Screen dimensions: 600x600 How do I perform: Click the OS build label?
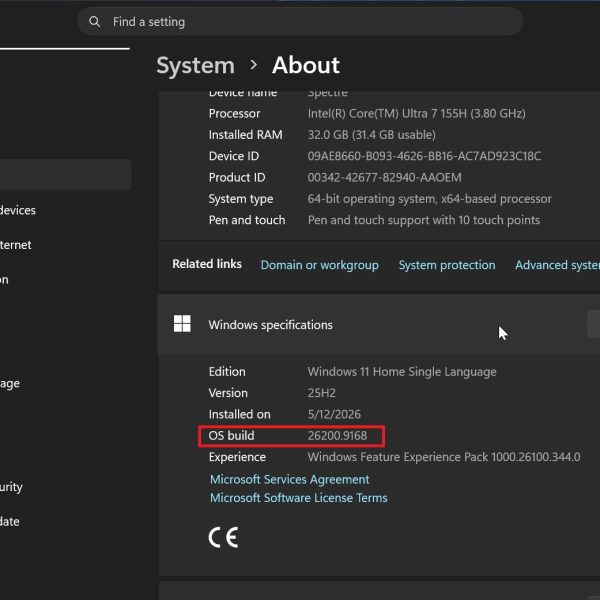click(x=231, y=435)
